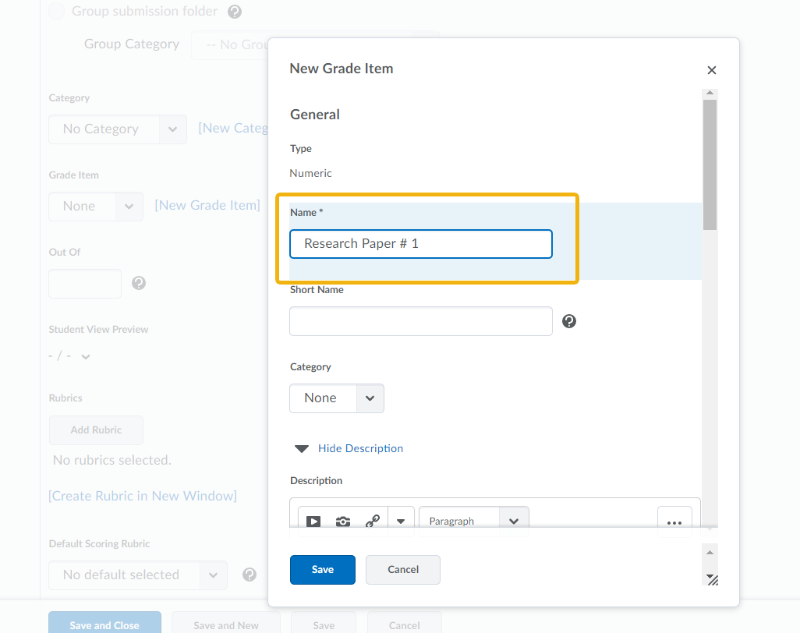800x633 pixels.
Task: Open the three-dots more options in editor
Action: [x=674, y=521]
